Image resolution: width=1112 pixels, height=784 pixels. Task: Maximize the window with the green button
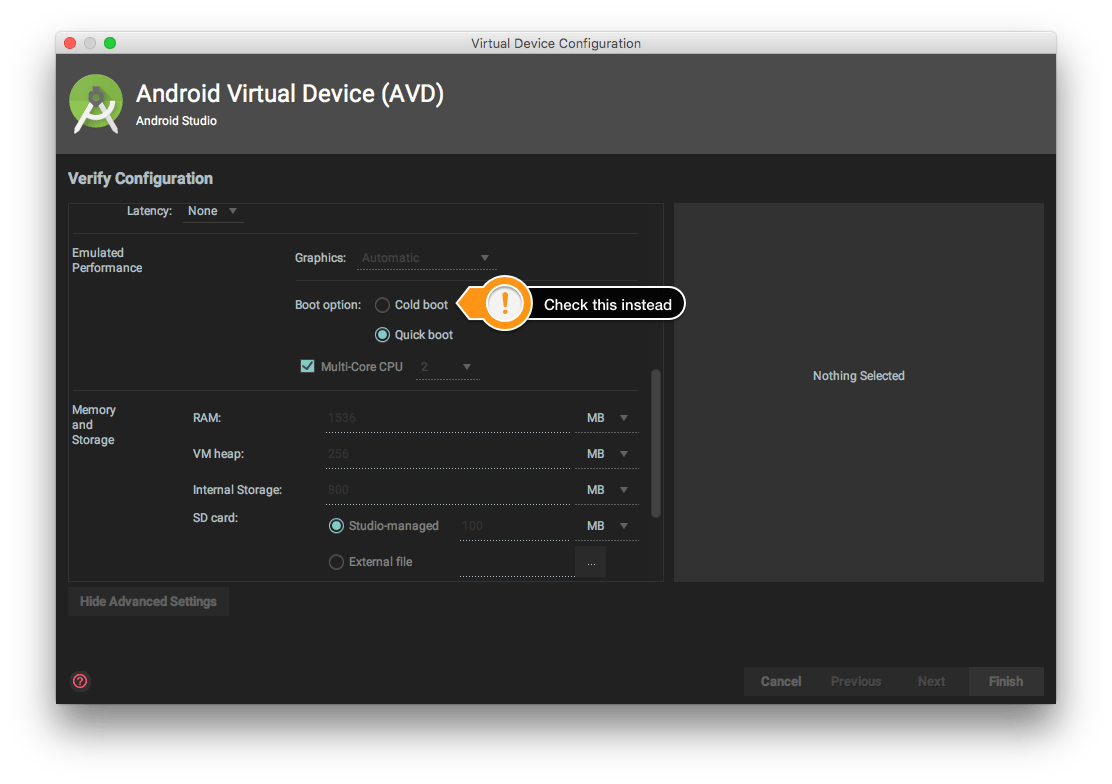coord(110,43)
